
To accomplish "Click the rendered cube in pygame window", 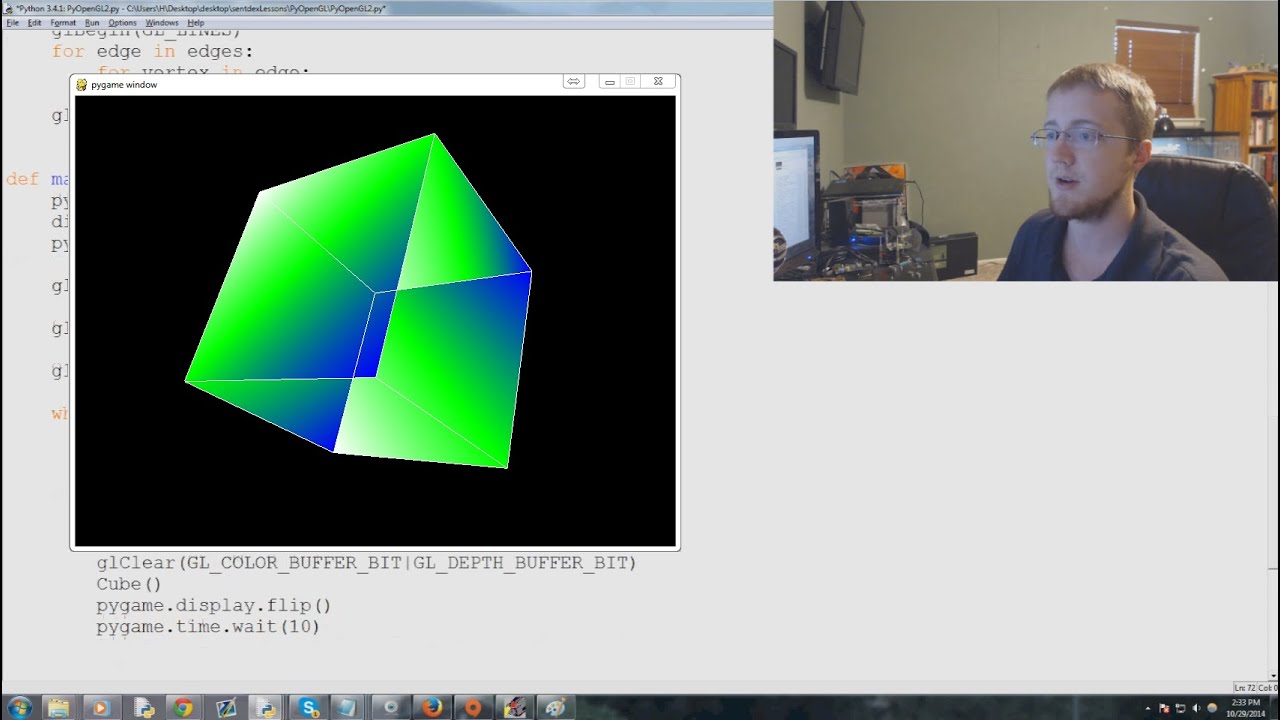I will (360, 300).
